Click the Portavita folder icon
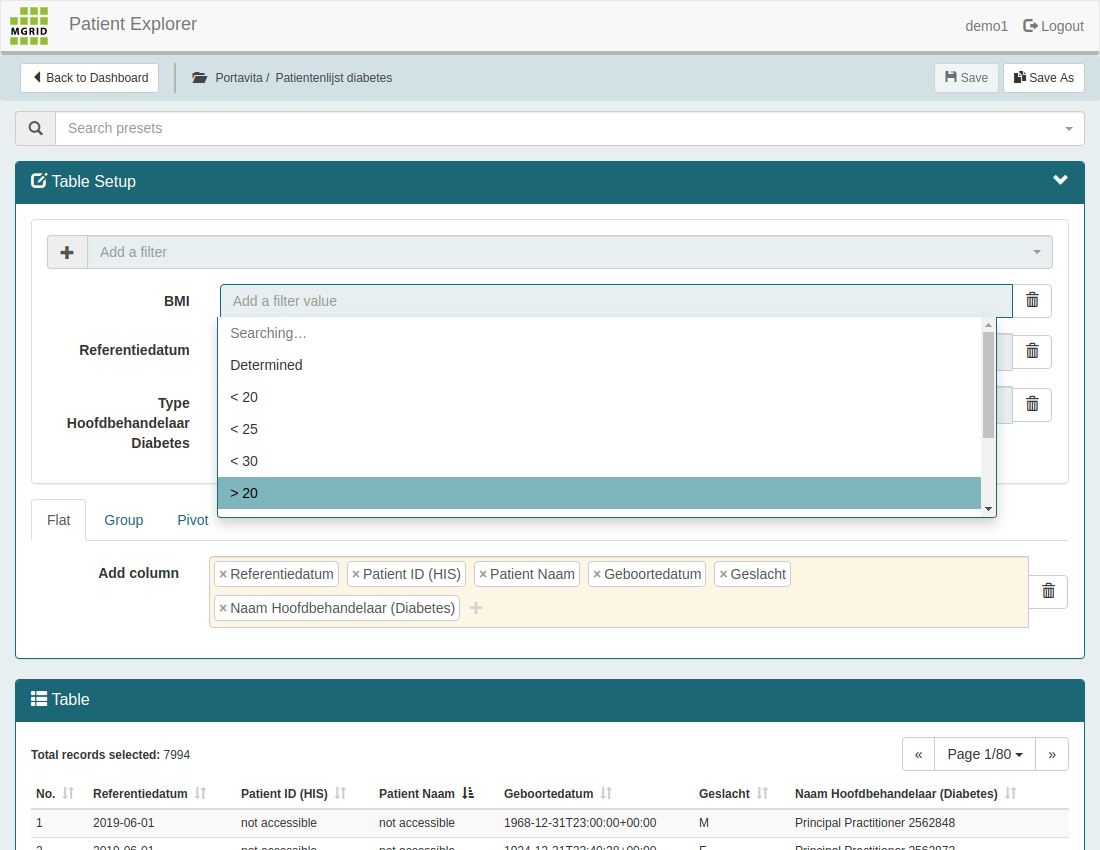 tap(199, 78)
